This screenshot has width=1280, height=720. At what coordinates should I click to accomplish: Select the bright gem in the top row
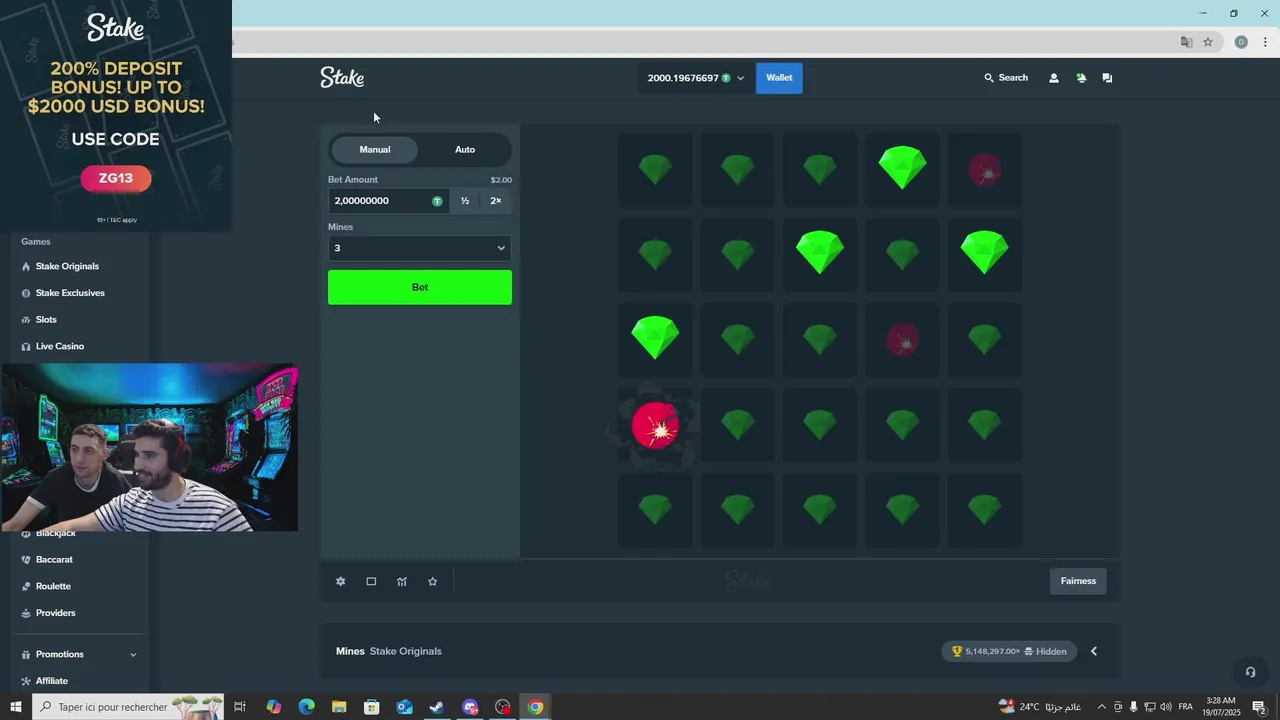click(902, 169)
